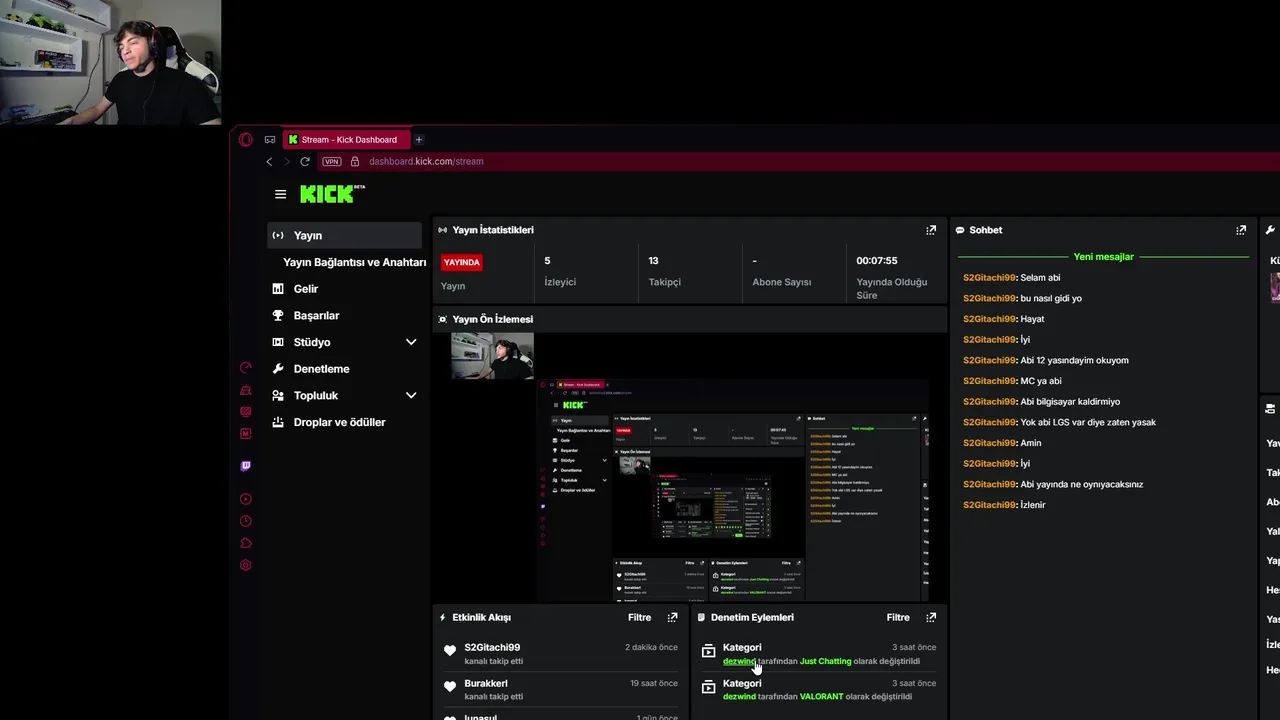This screenshot has height=720, width=1280.
Task: Open Filtre in Denetim Eylemleri panel
Action: [898, 618]
